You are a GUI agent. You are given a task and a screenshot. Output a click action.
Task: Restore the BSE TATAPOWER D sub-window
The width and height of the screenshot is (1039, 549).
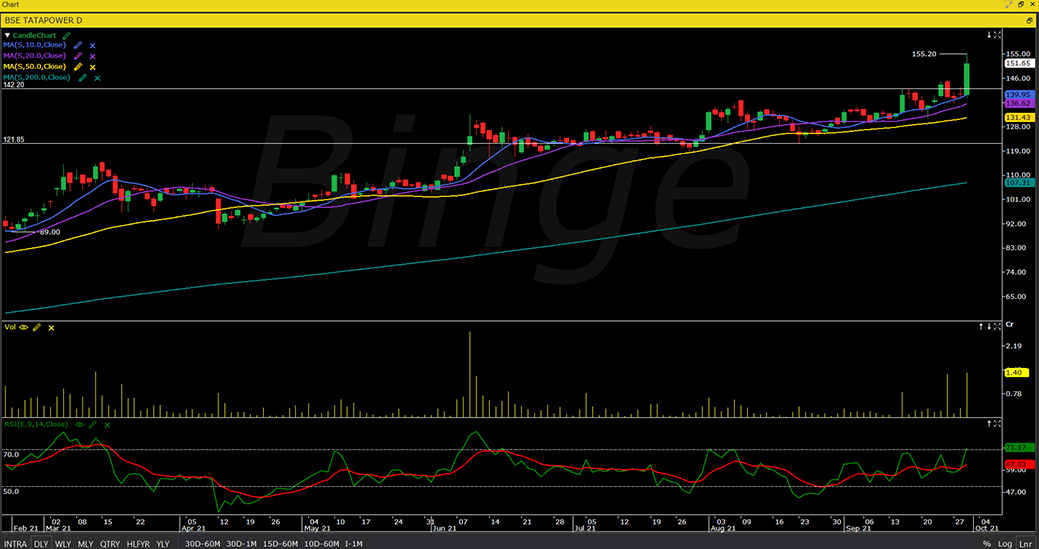click(x=1030, y=21)
